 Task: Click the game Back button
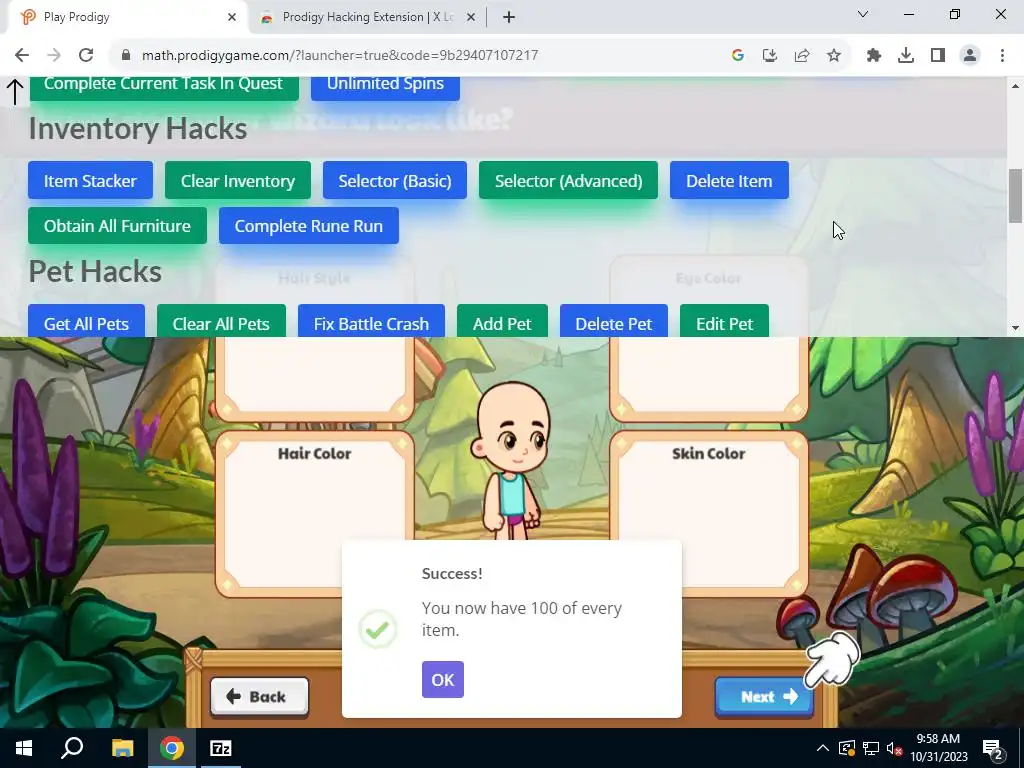click(x=259, y=697)
